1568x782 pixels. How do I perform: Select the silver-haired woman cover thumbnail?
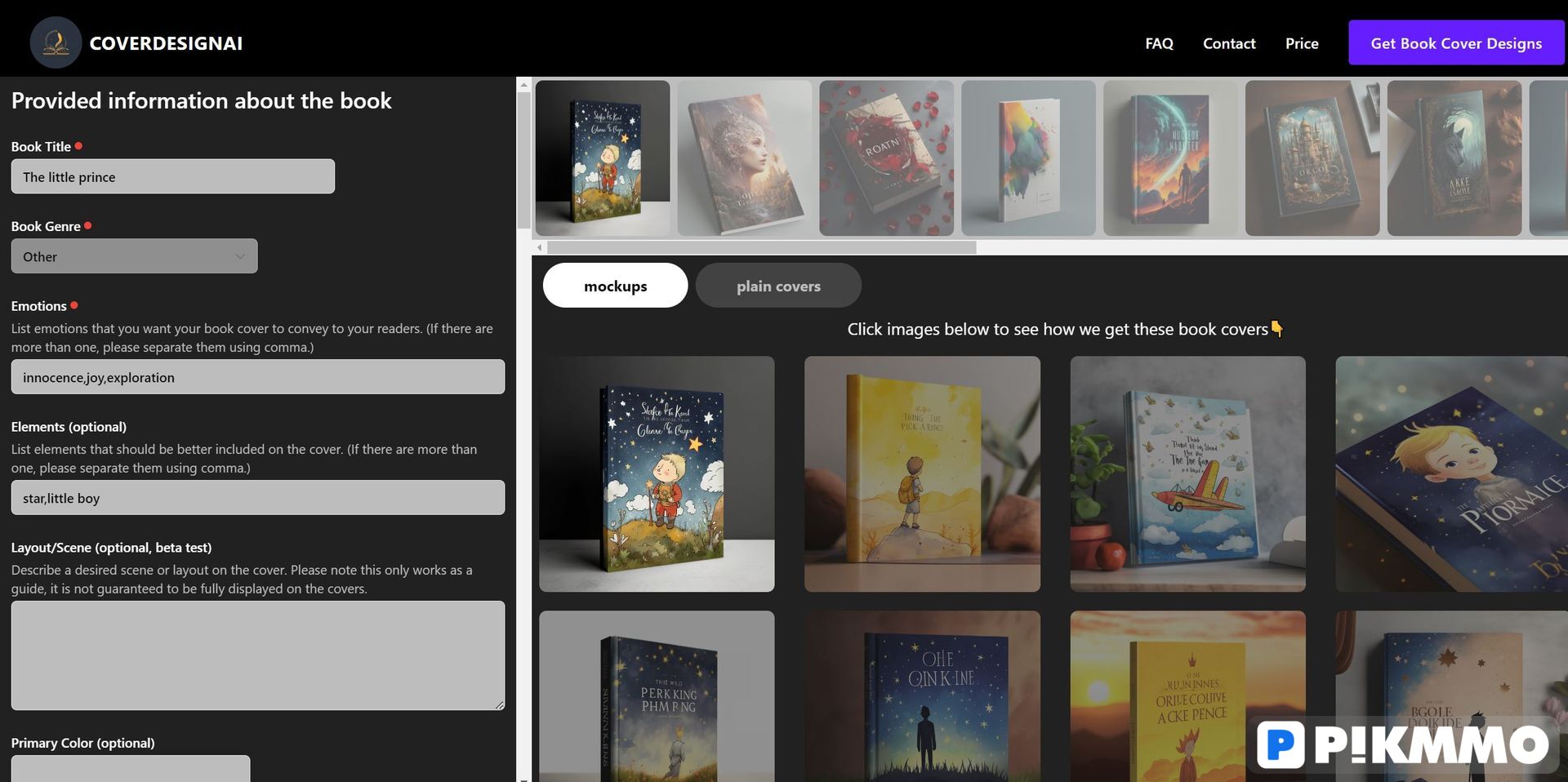745,158
